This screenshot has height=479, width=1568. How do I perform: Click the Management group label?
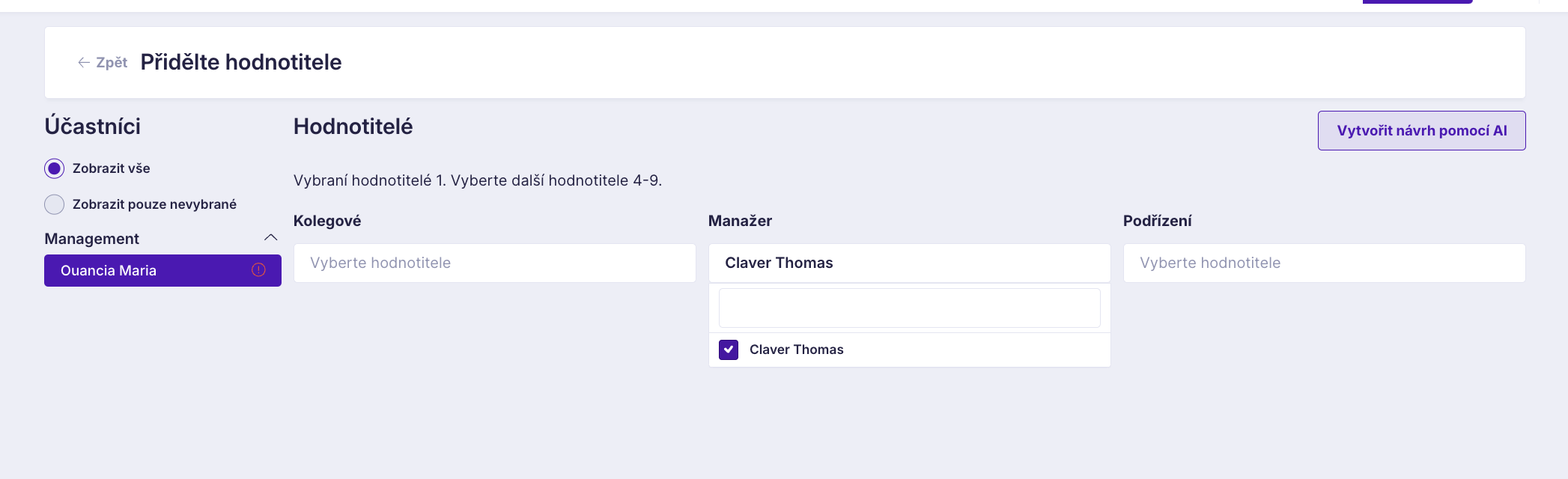91,239
